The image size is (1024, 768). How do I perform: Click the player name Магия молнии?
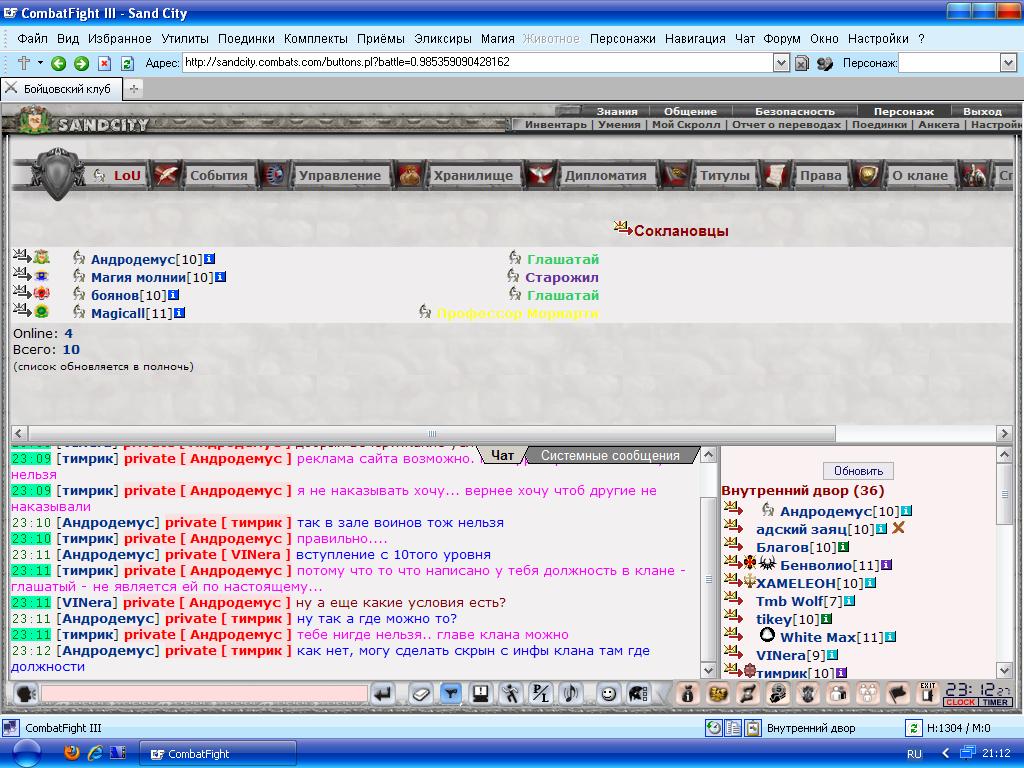(138, 277)
